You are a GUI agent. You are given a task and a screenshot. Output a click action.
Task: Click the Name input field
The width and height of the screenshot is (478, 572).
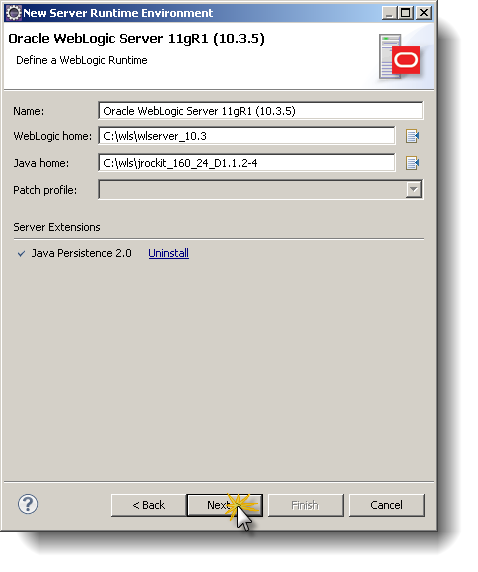click(261, 111)
